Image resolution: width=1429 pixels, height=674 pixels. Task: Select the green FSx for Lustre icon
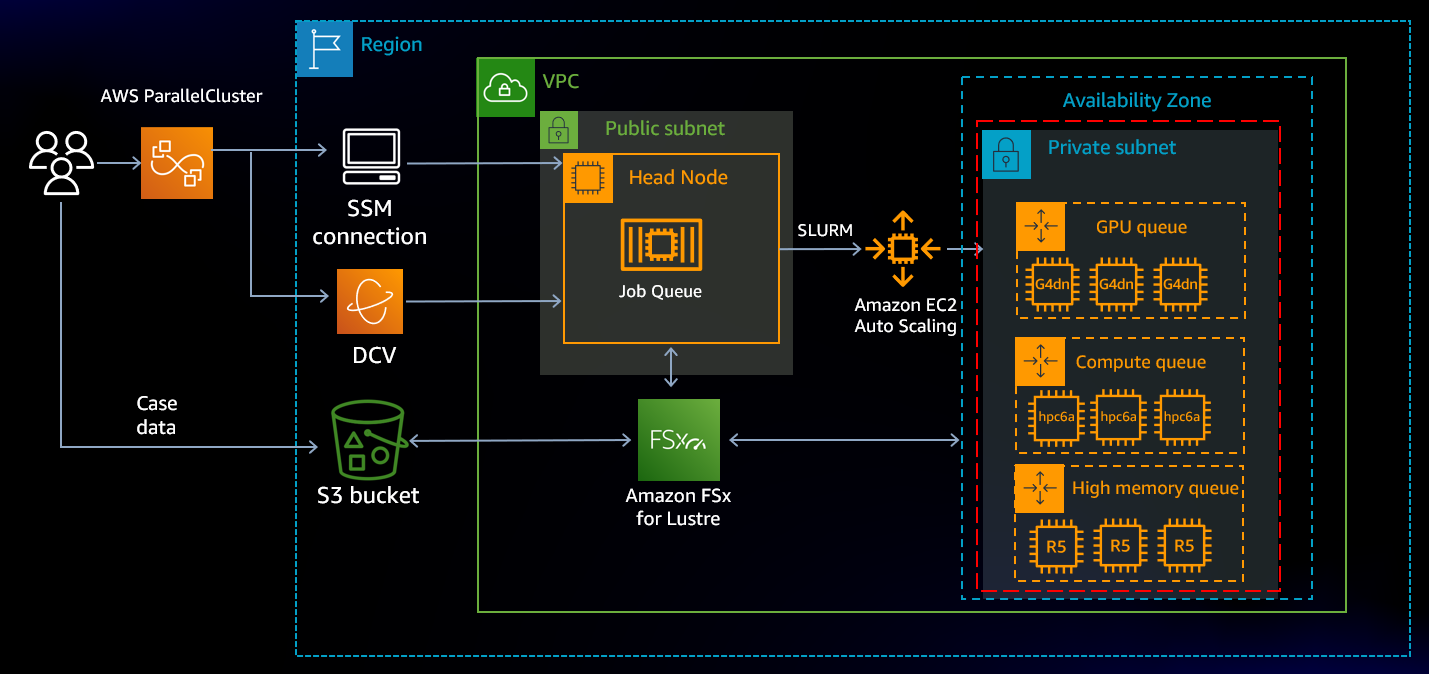coord(679,440)
